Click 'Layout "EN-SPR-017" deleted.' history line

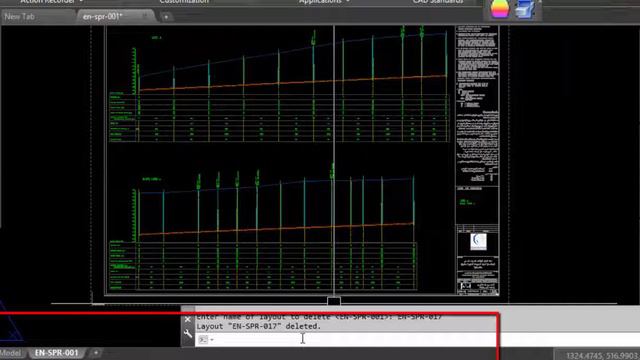[x=259, y=327]
